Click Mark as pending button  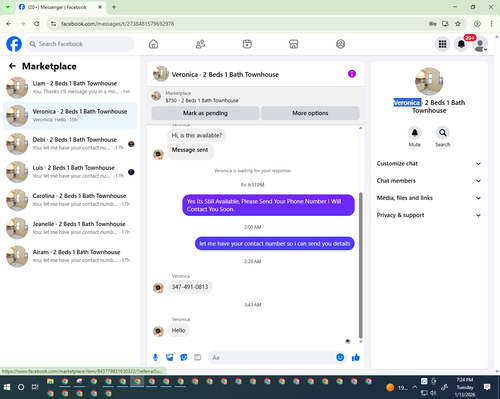point(205,113)
